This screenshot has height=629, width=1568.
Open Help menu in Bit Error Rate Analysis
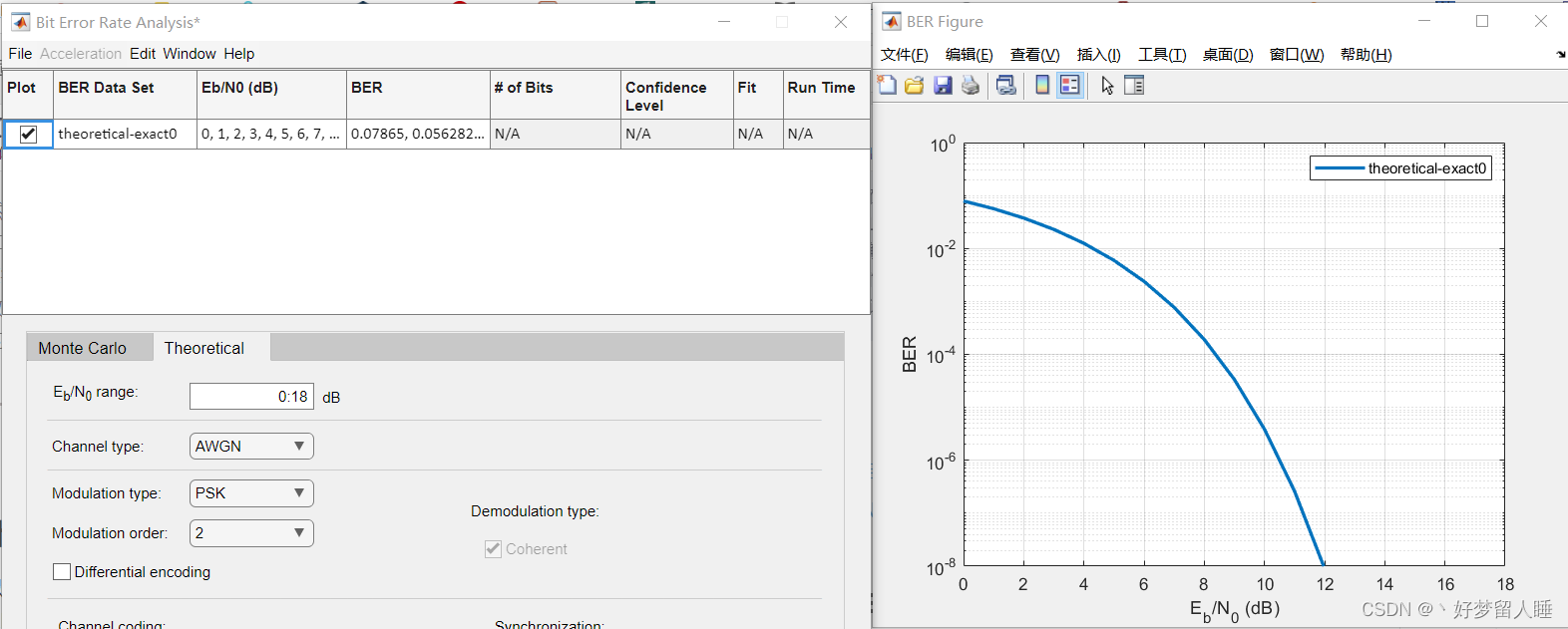point(239,54)
